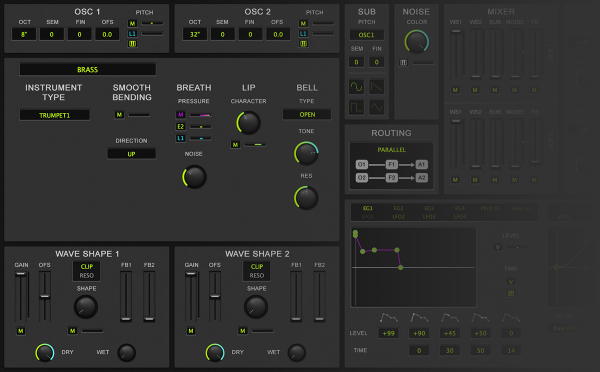Click envelope shape icon above +50 level
Screen dimensions: 600x372
tap(480, 317)
